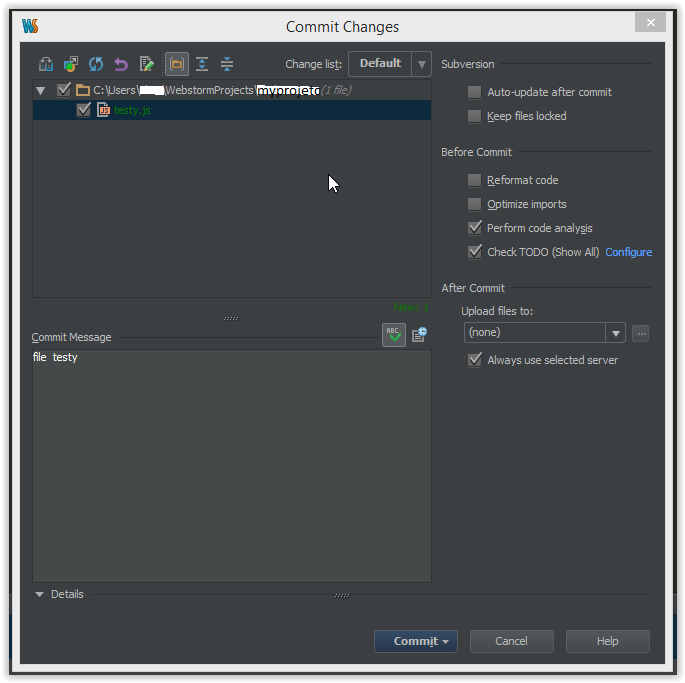Collapse the project directory tree node
685x683 pixels.
coord(41,91)
